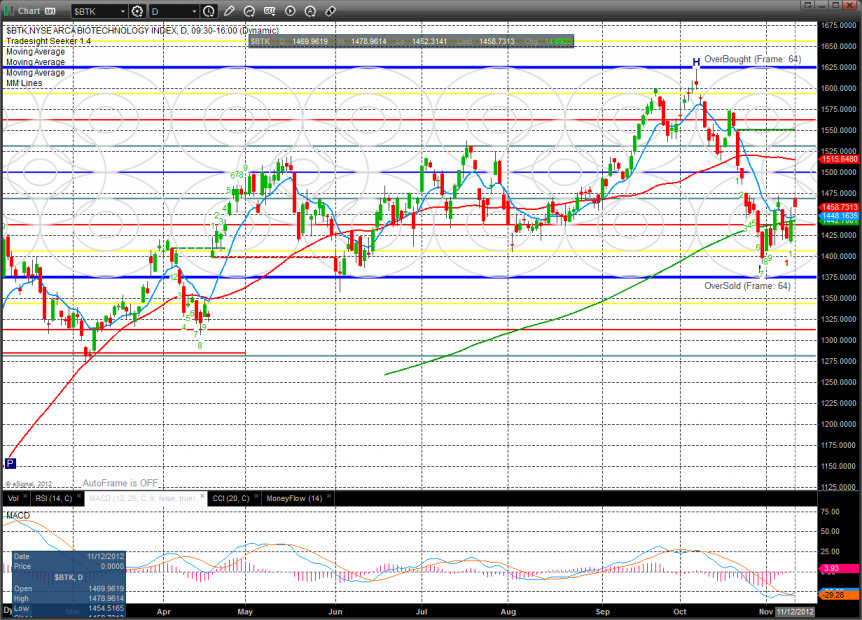
Task: Close the RSI (14, C) tab
Action: point(79,496)
